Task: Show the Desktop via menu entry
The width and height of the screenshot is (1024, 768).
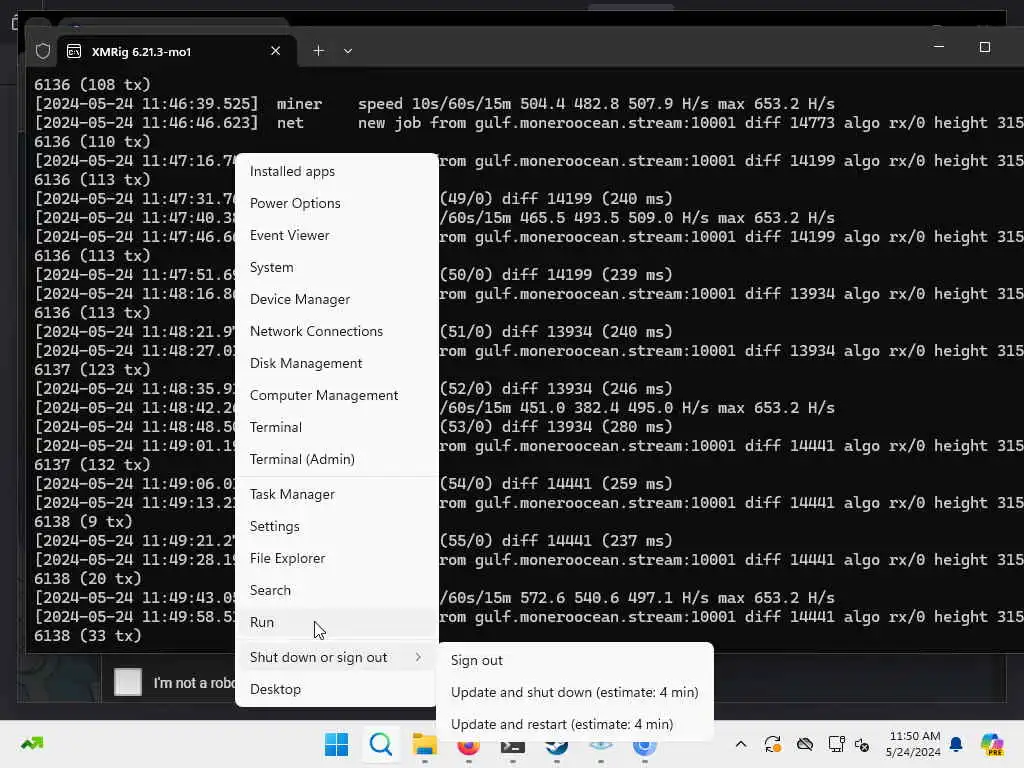Action: pyautogui.click(x=336, y=690)
